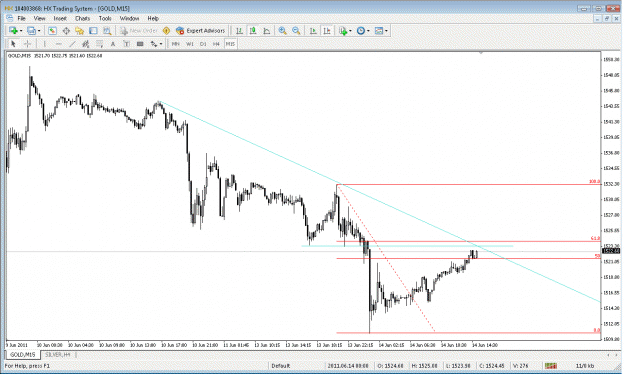Open the Window menu
Screen dimensions: 625x374
130,18
